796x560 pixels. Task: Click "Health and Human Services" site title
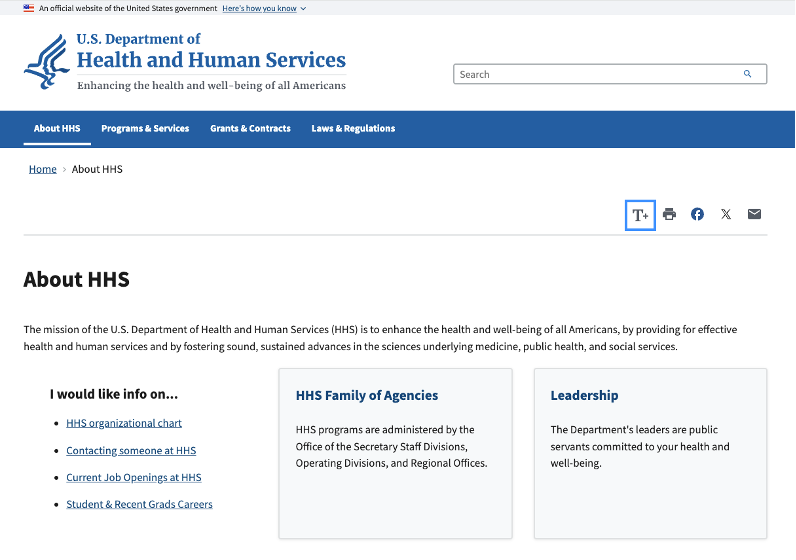point(211,60)
